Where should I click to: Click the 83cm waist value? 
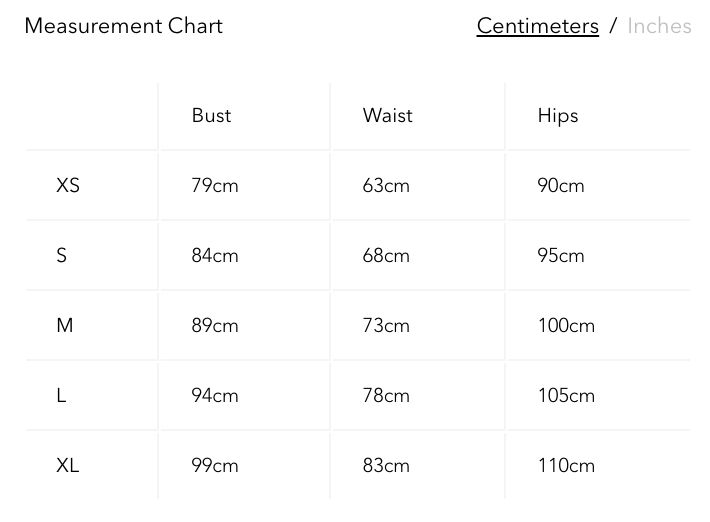tap(386, 466)
